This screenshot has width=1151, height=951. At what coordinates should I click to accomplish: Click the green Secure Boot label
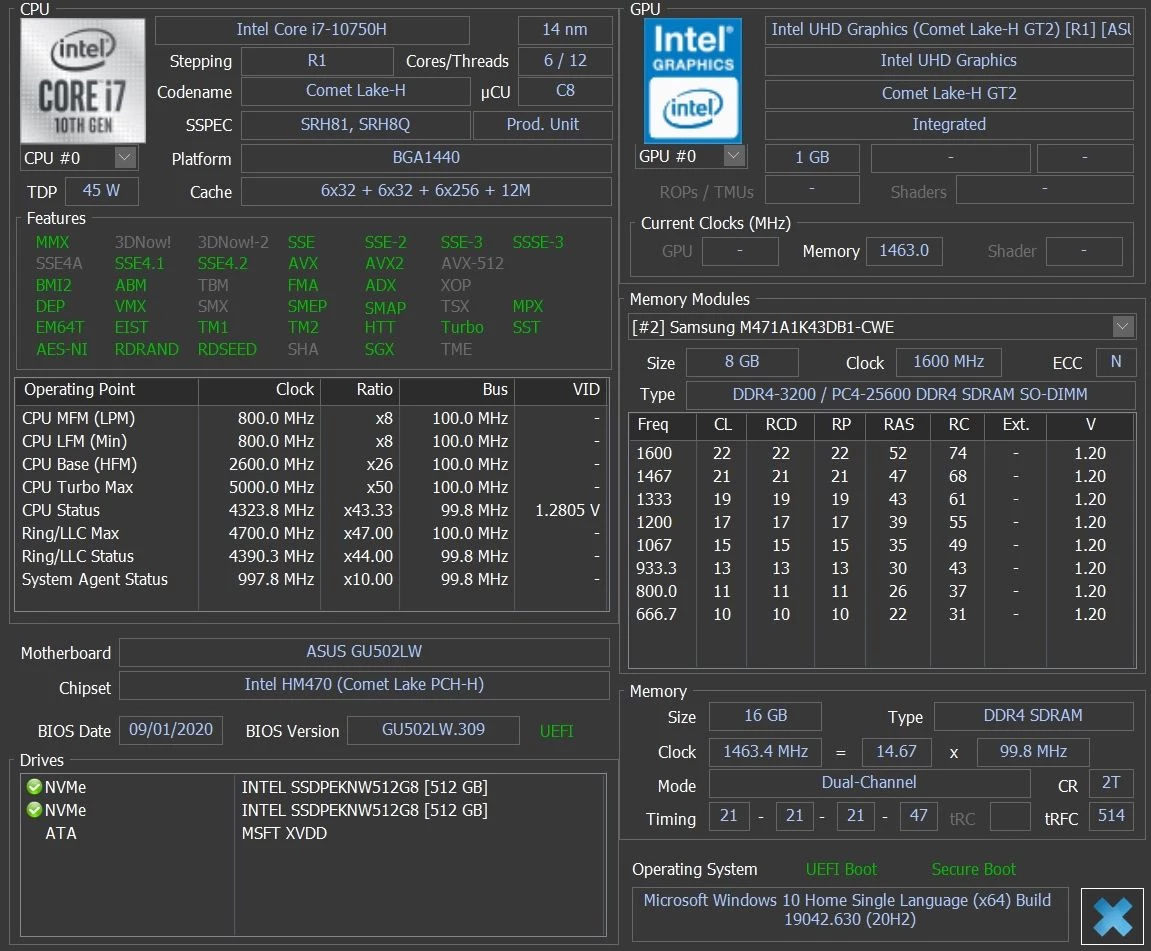point(973,870)
